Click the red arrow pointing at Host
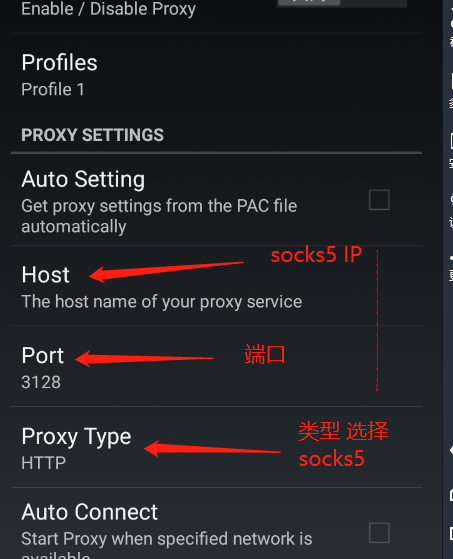The width and height of the screenshot is (453, 559). coord(166,272)
